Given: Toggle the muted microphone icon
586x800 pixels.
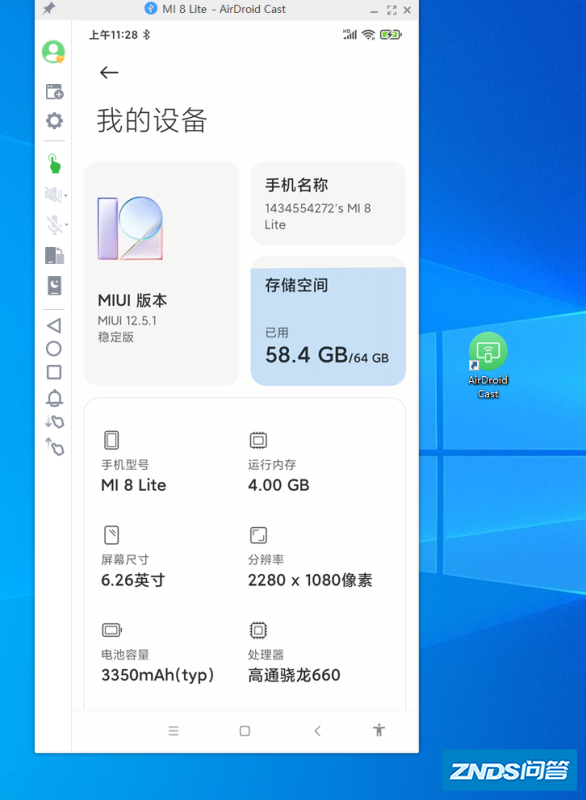Looking at the screenshot, I should 53,224.
